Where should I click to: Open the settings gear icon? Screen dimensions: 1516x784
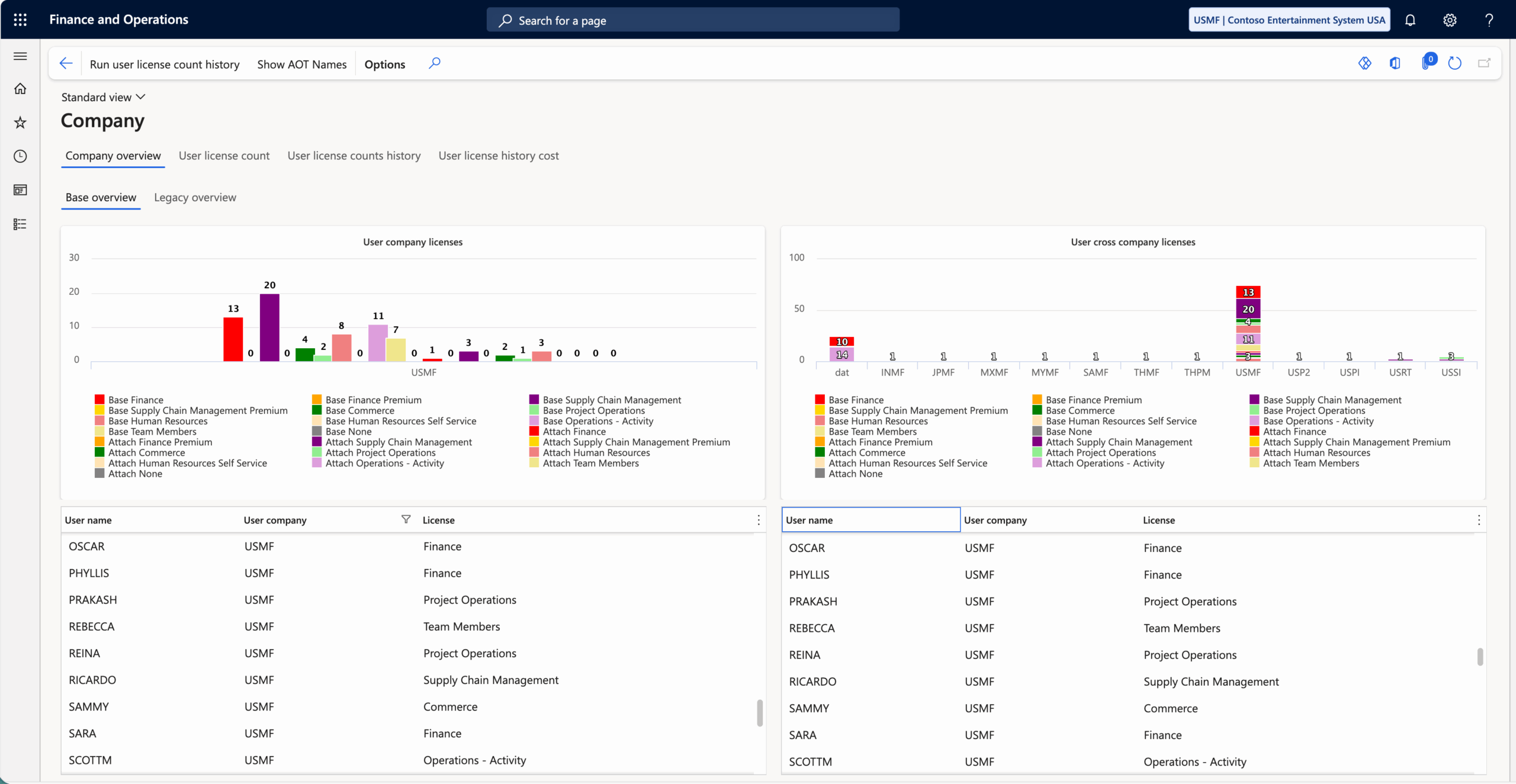click(x=1449, y=20)
